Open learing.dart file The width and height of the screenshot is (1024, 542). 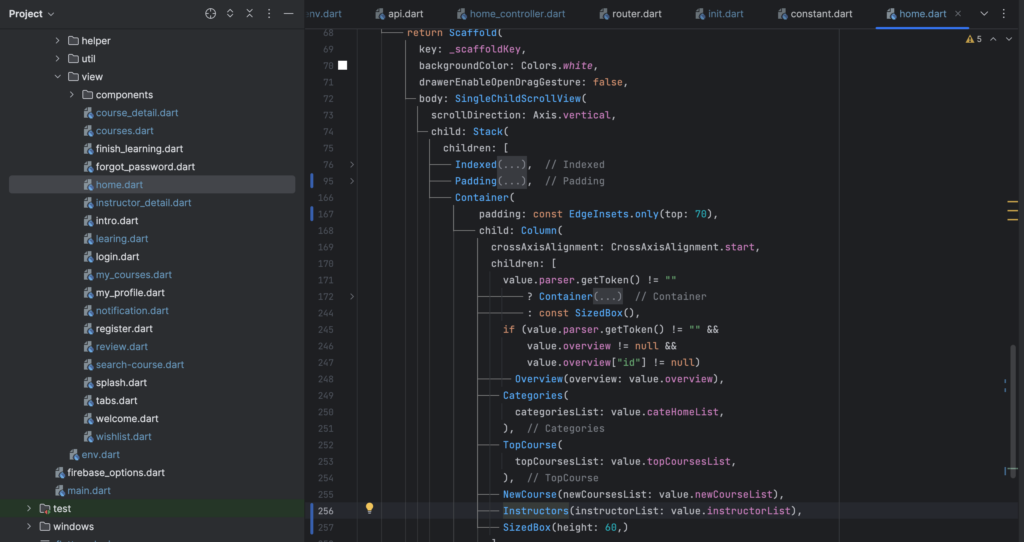[121, 239]
